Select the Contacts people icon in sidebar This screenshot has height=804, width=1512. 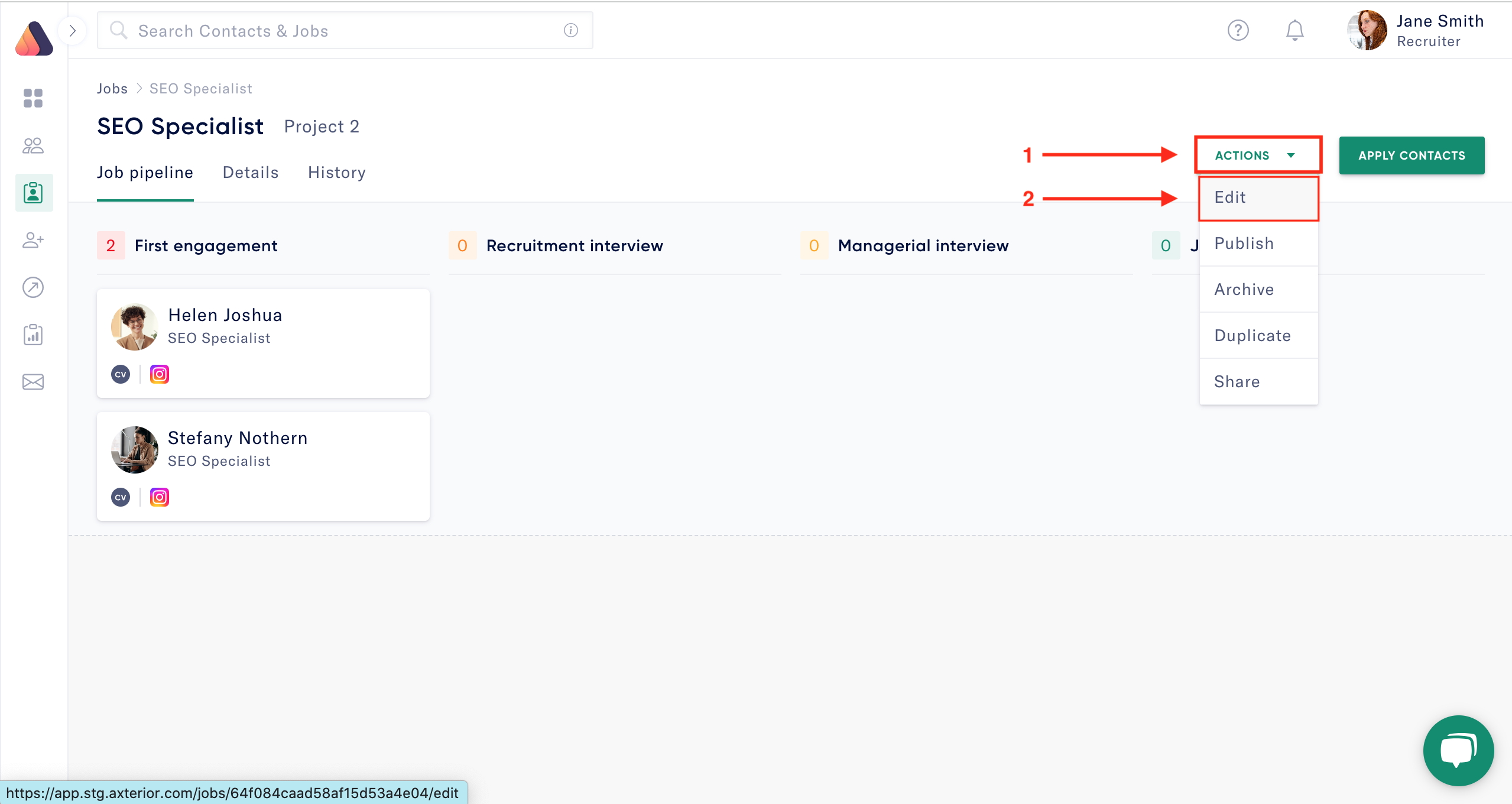[x=33, y=145]
